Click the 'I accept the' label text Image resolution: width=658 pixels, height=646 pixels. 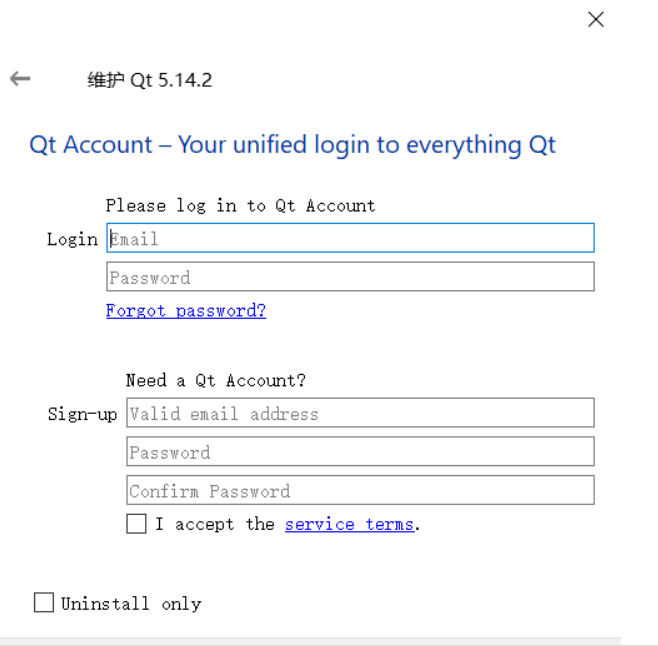214,524
